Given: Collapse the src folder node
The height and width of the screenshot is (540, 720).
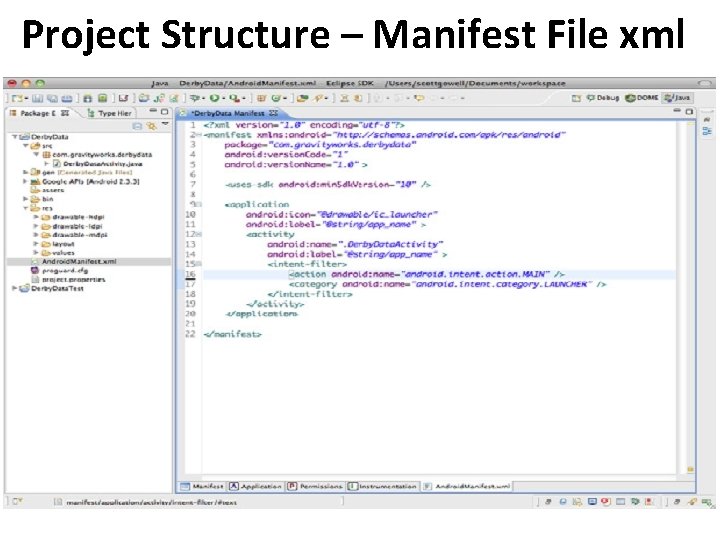Looking at the screenshot, I should click(26, 146).
